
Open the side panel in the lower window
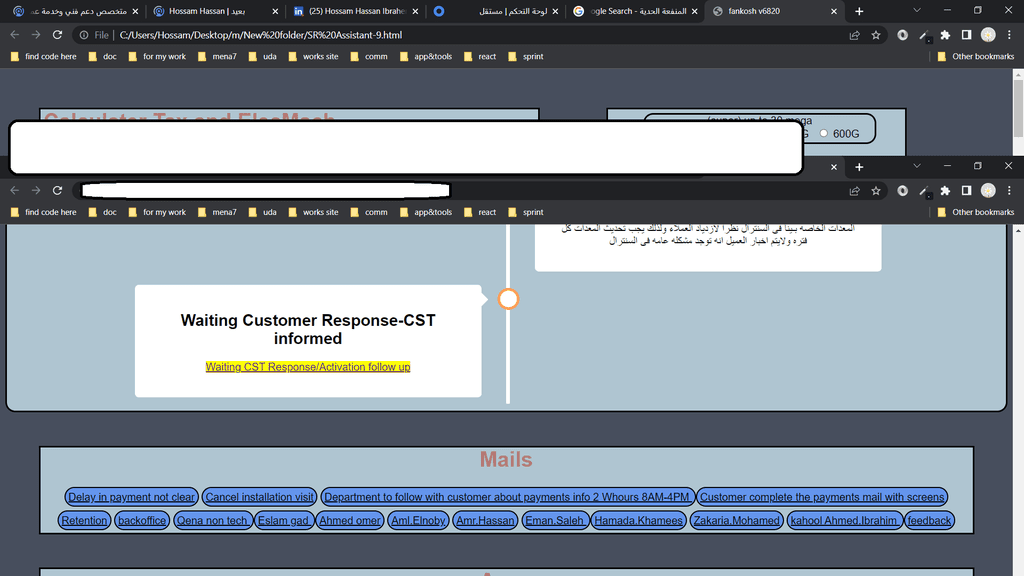(x=967, y=191)
